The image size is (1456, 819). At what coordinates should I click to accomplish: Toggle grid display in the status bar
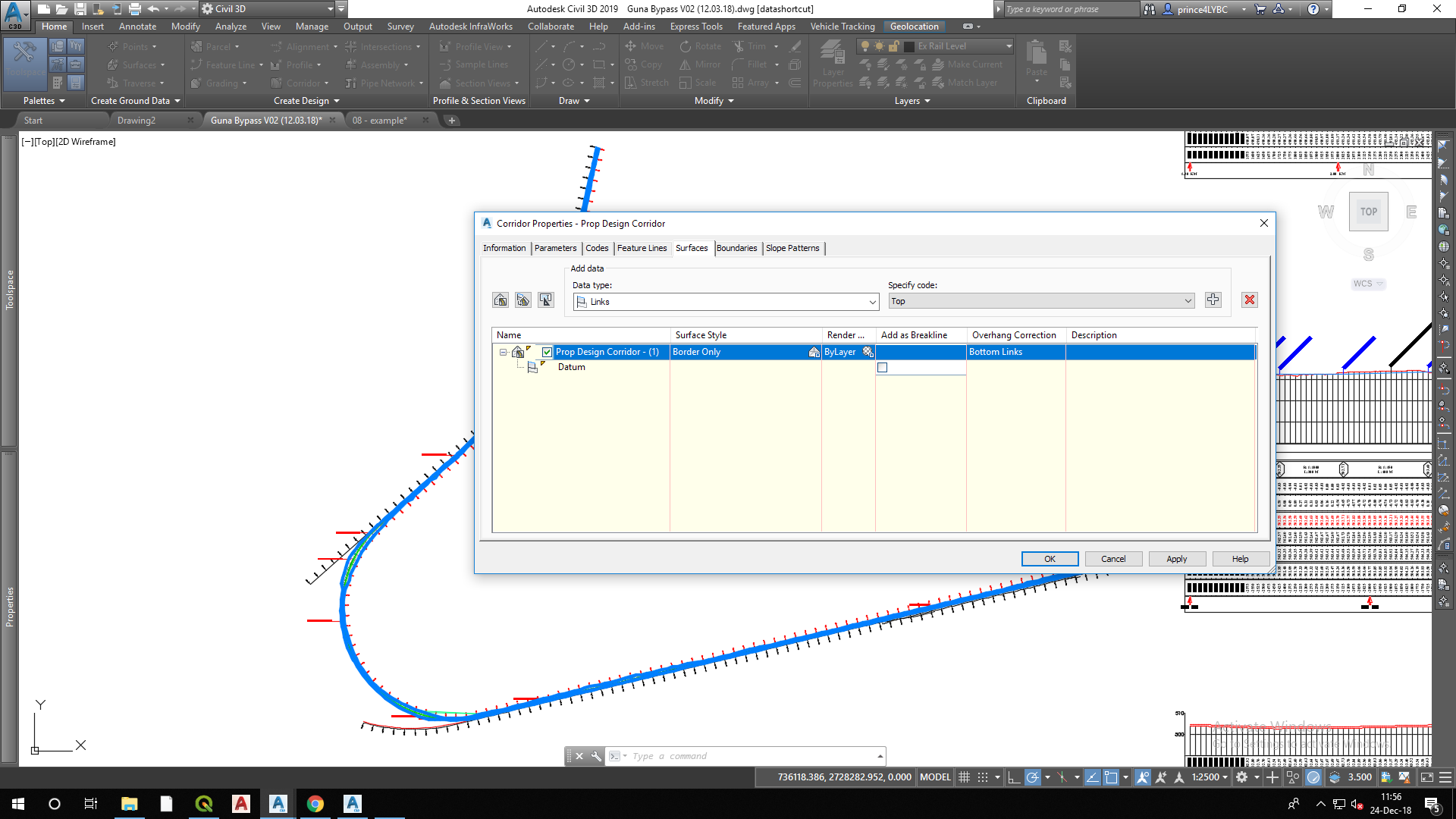(x=964, y=777)
